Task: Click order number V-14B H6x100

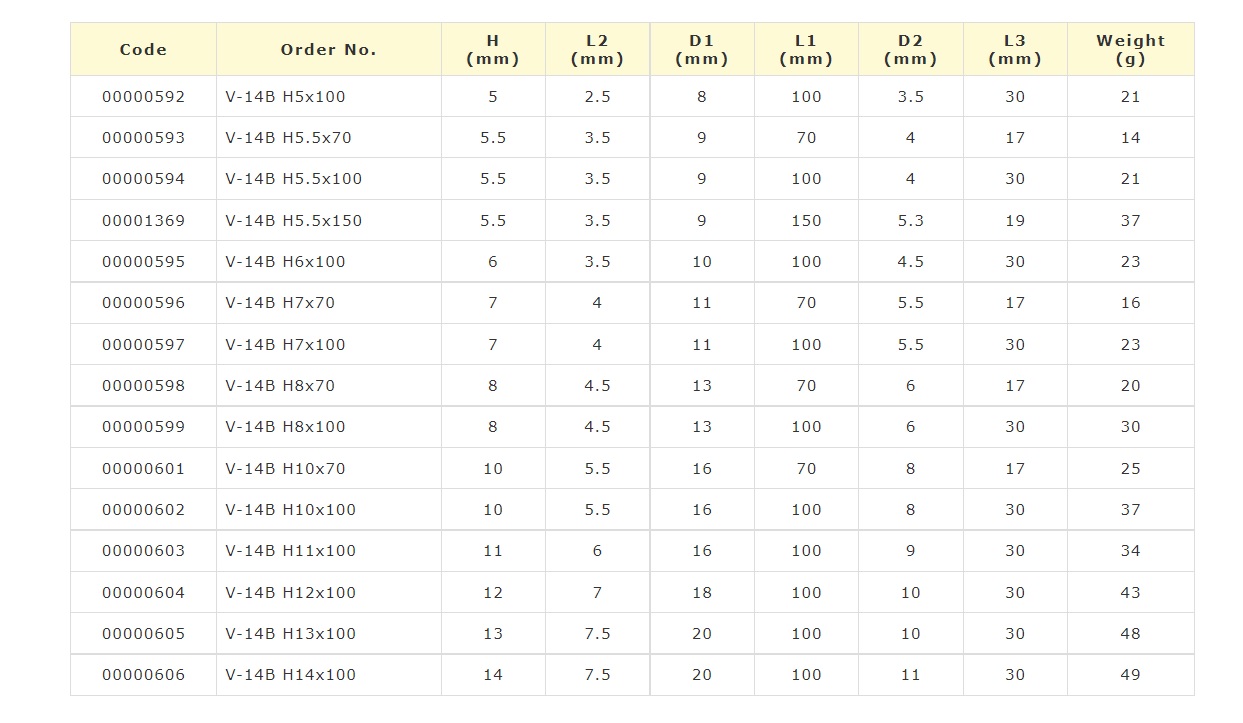Action: tap(285, 262)
